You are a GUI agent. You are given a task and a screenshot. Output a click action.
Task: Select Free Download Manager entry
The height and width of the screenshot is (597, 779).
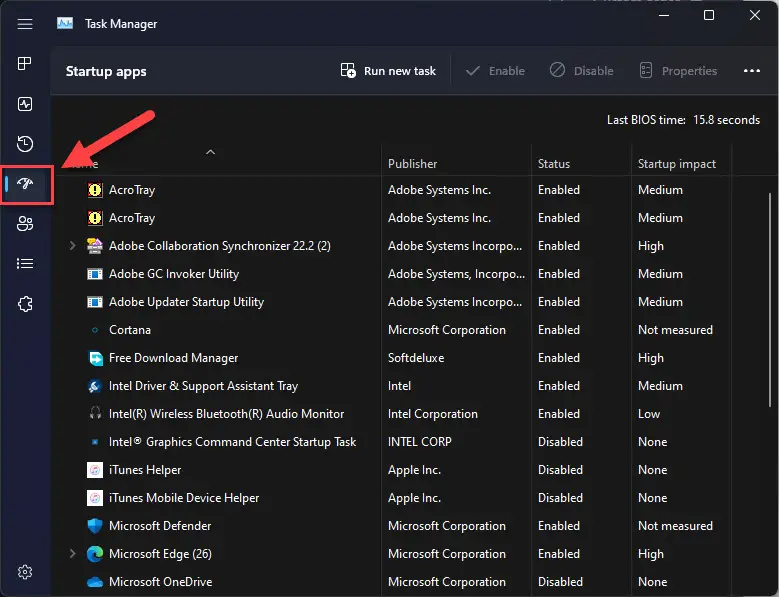coord(173,358)
